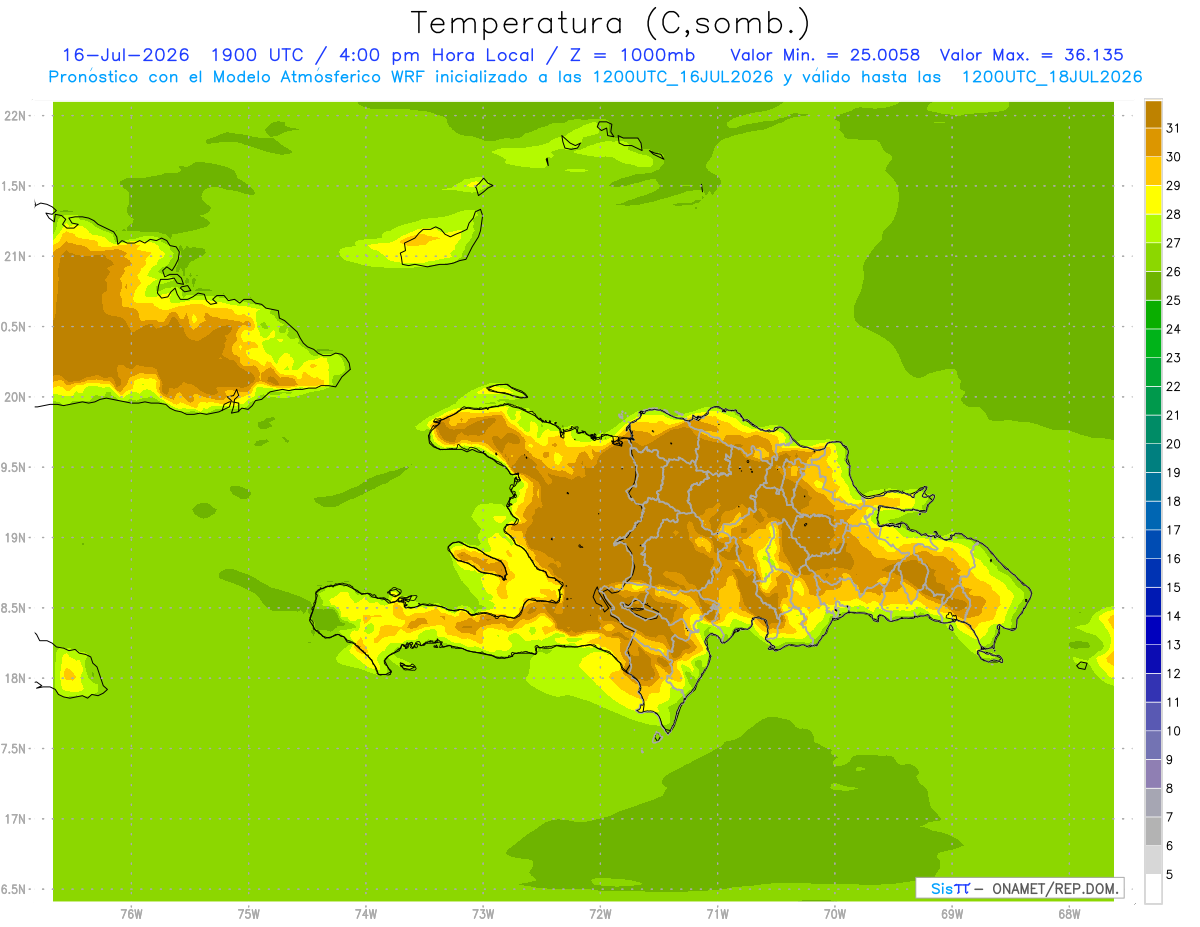This screenshot has height=927, width=1200.
Task: Select the date text "16-Jul-2026"
Action: (x=126, y=55)
